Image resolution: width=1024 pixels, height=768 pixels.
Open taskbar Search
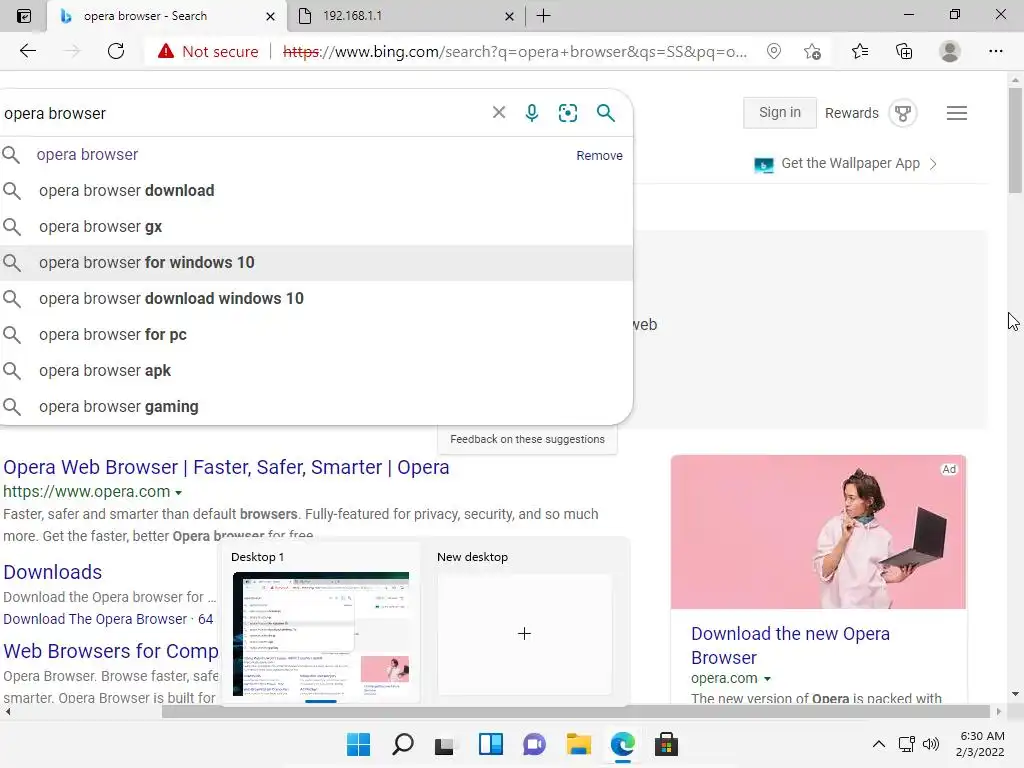[x=403, y=744]
